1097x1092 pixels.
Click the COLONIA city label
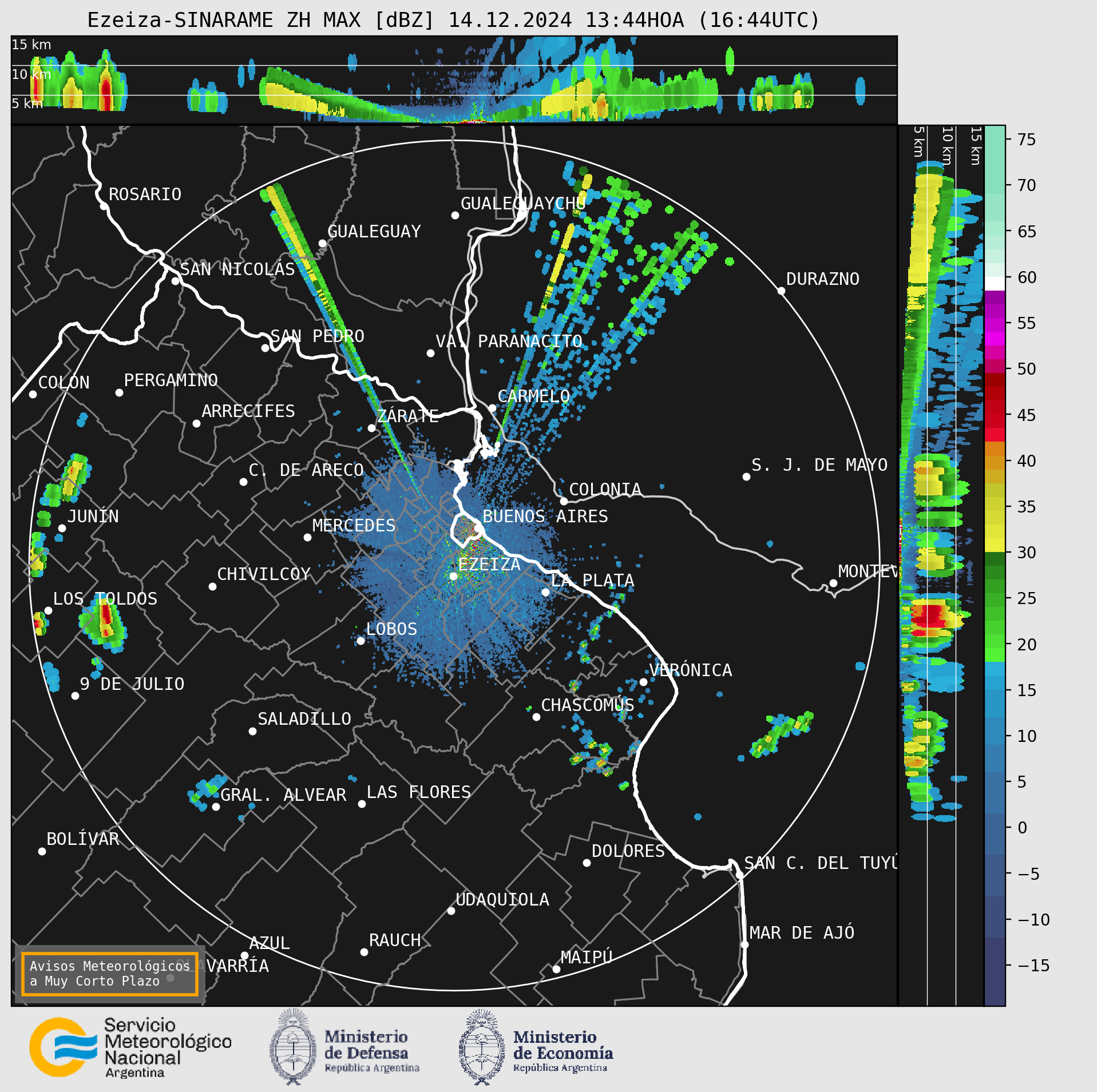pos(605,490)
